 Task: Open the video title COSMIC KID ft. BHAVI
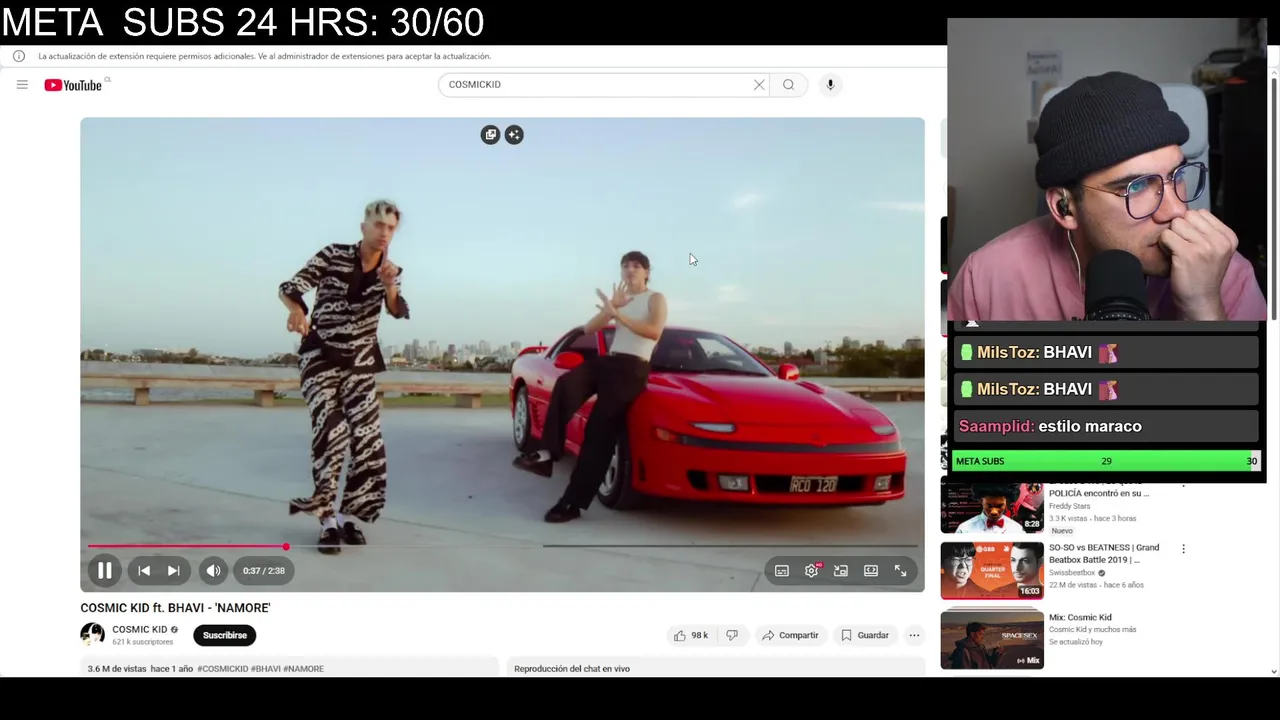(x=175, y=608)
